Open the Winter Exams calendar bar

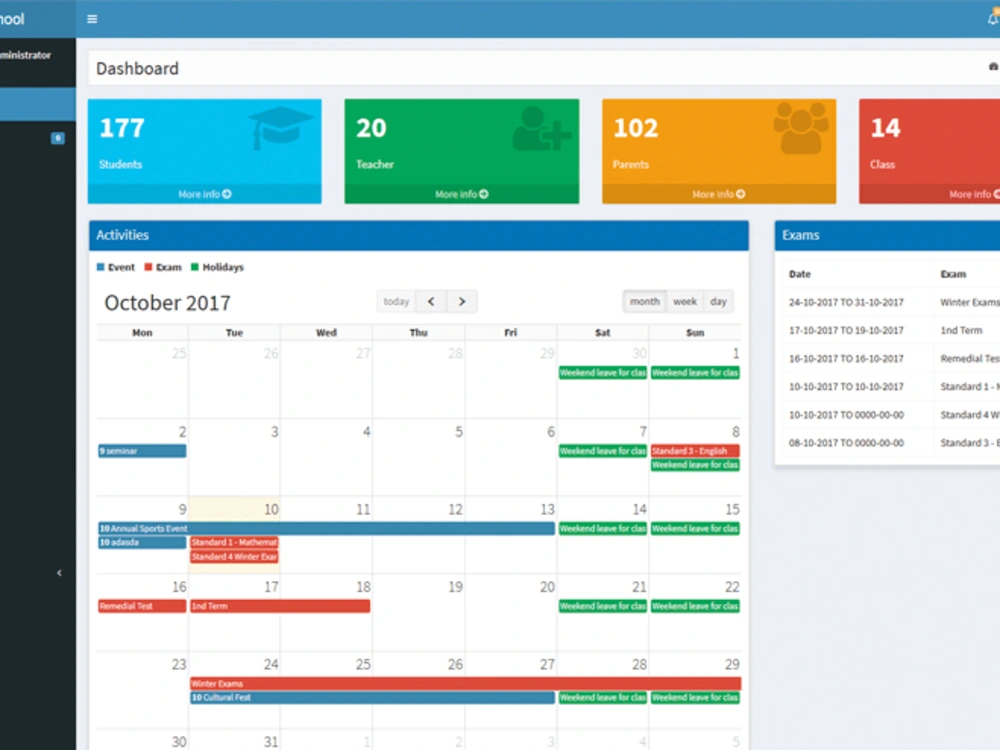[466, 684]
